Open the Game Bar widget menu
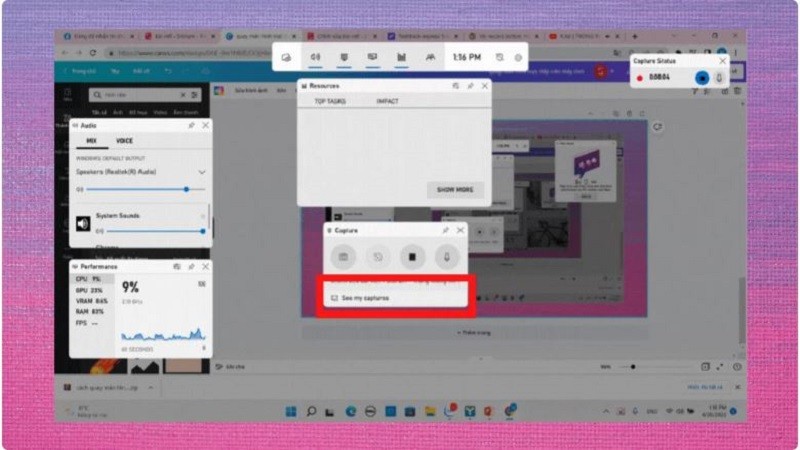 click(x=286, y=58)
